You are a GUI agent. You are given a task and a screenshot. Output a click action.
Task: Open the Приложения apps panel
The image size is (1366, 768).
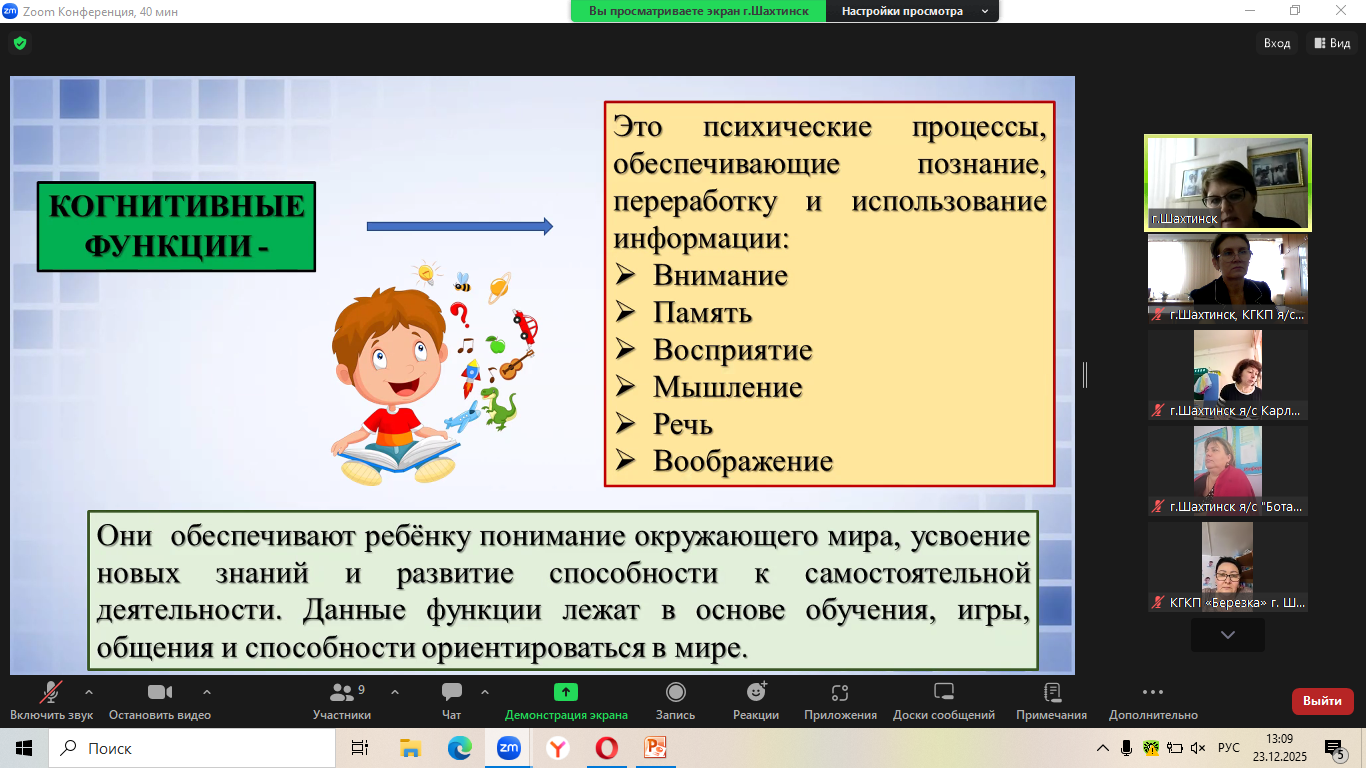(x=840, y=693)
